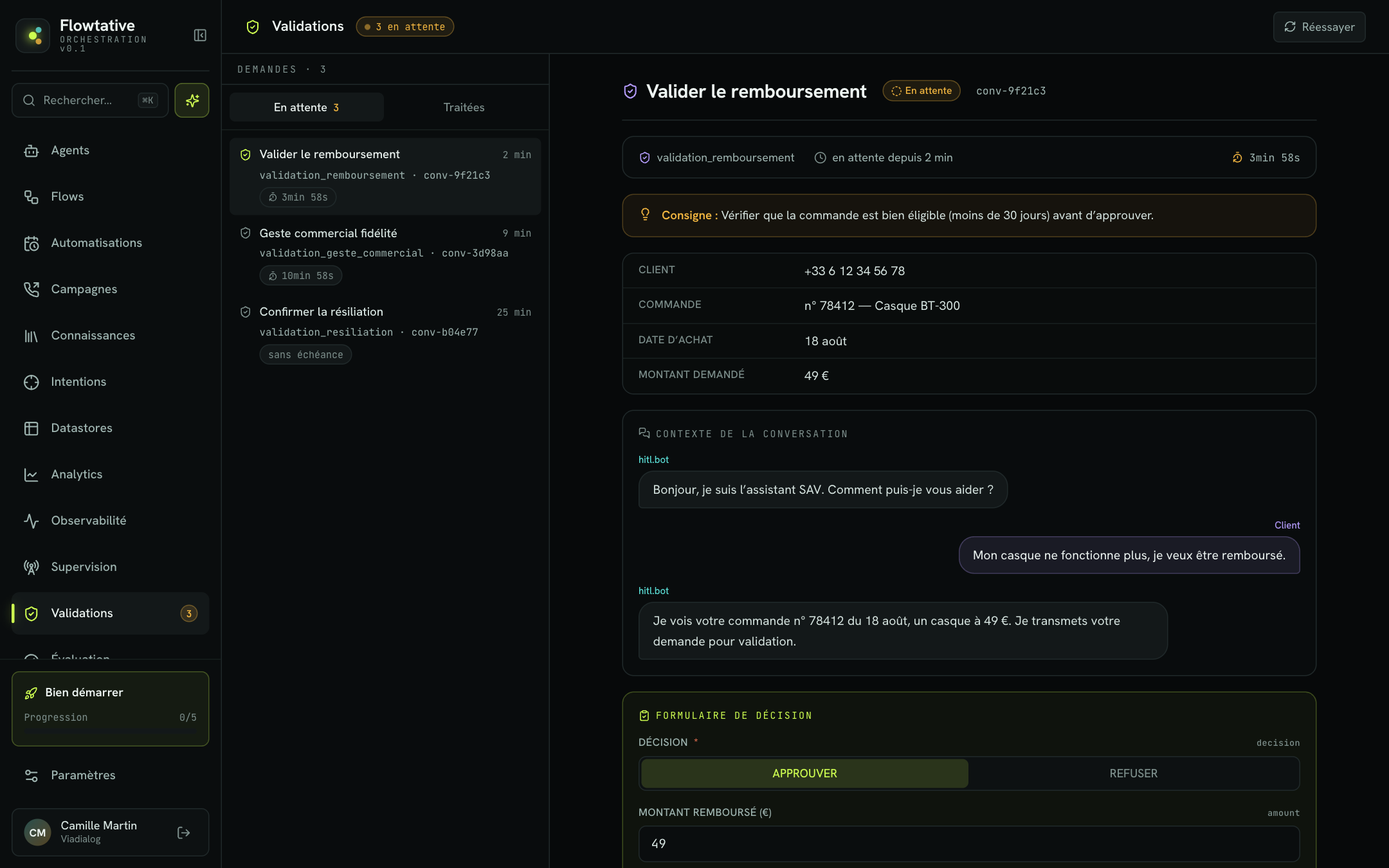This screenshot has width=1389, height=868.
Task: Collapse the sidebar panel icon
Action: click(200, 35)
